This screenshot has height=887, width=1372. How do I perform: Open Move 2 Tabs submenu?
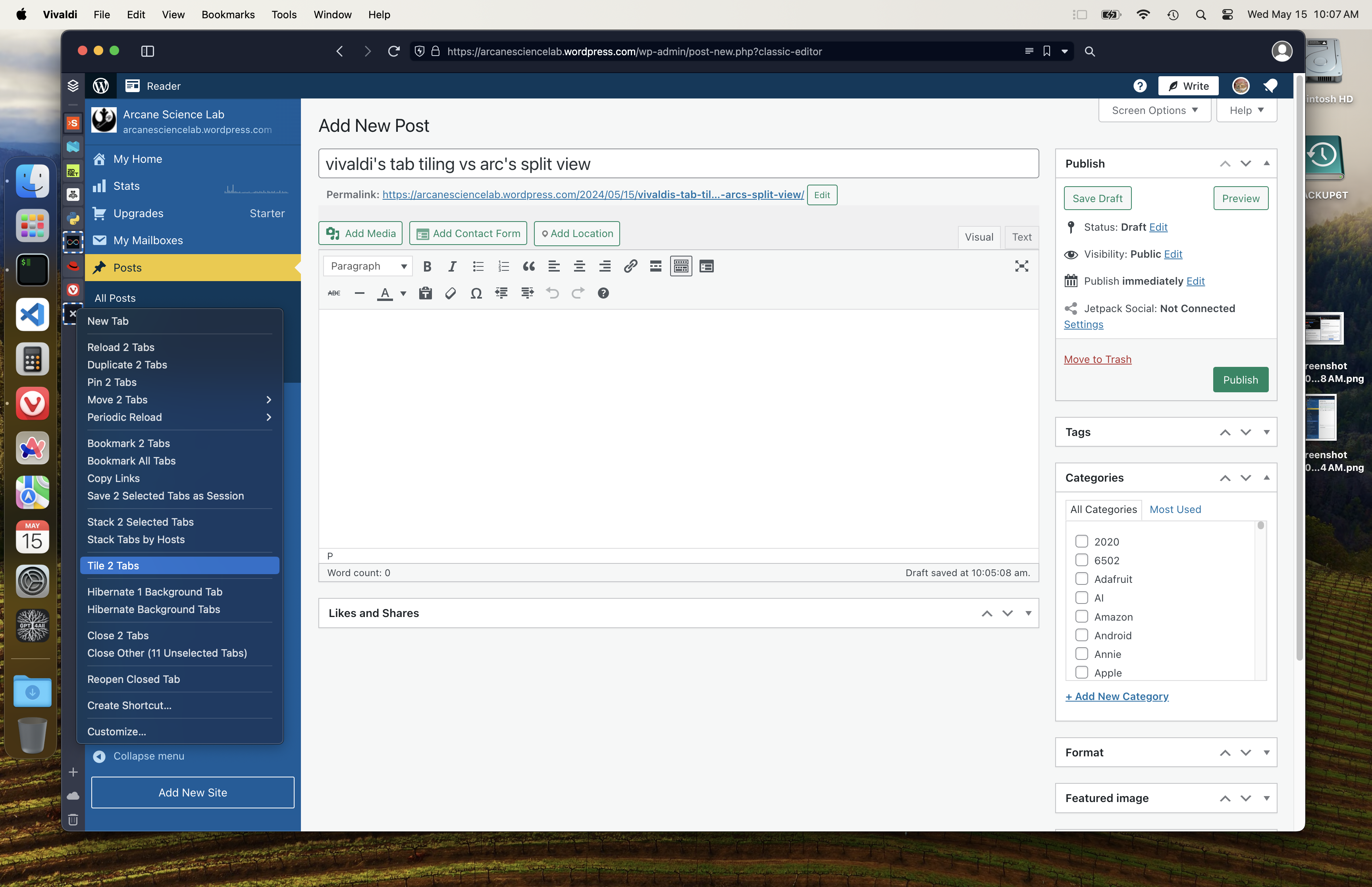179,400
